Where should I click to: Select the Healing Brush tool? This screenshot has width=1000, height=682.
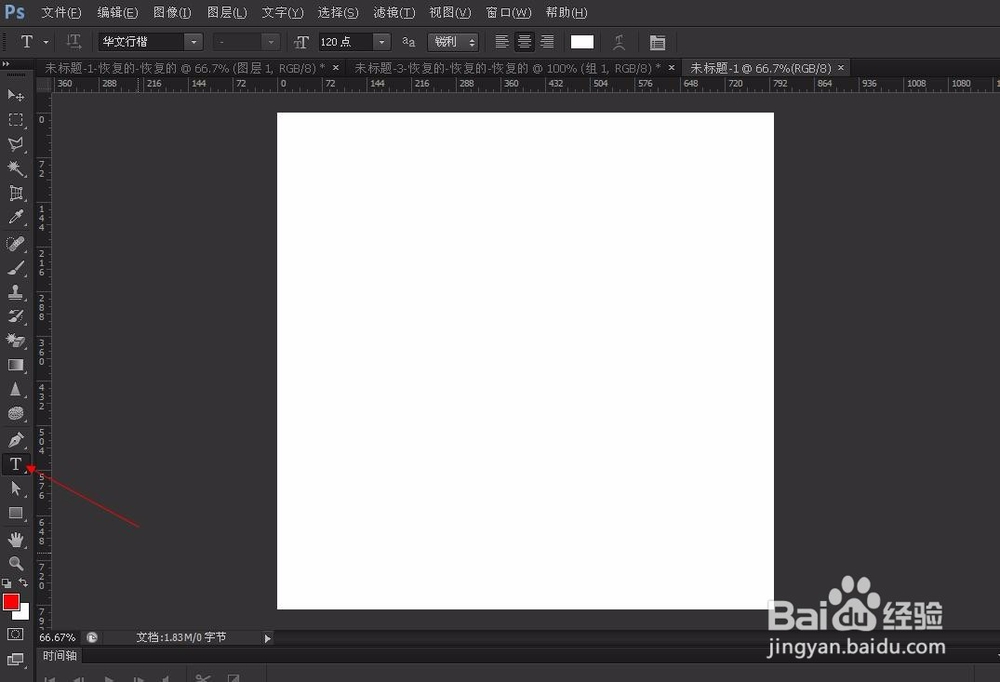(x=16, y=244)
